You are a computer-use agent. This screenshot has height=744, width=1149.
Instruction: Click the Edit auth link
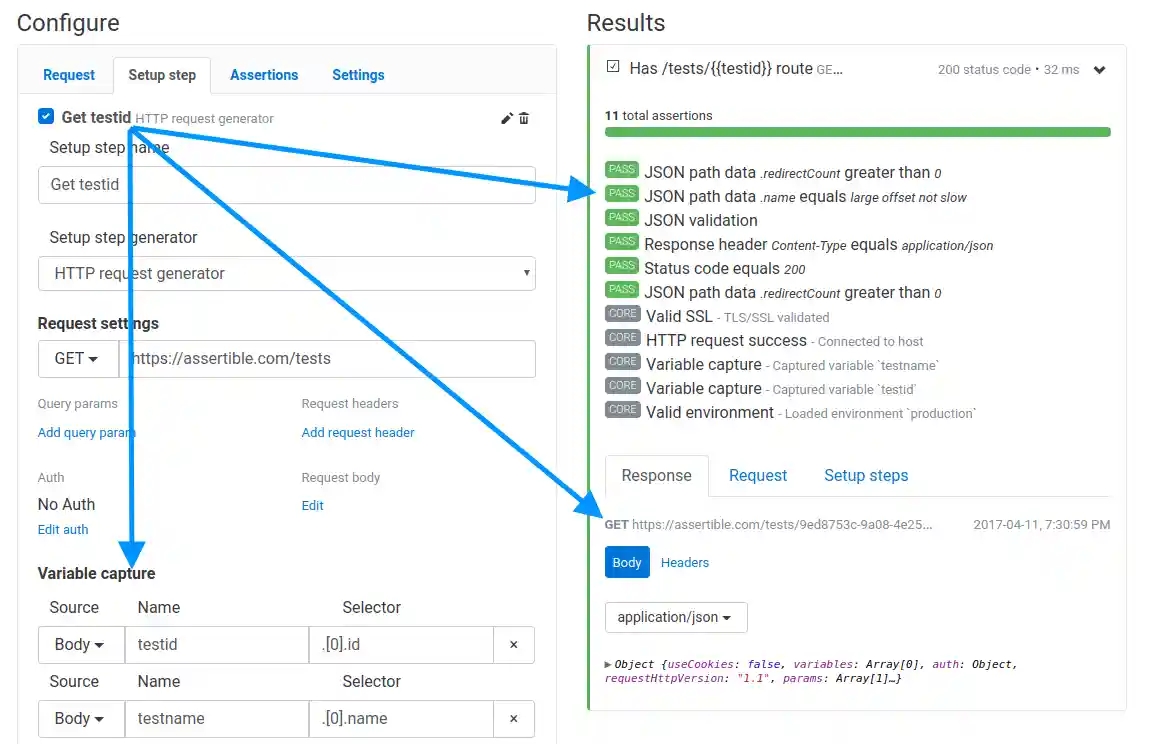tap(62, 529)
